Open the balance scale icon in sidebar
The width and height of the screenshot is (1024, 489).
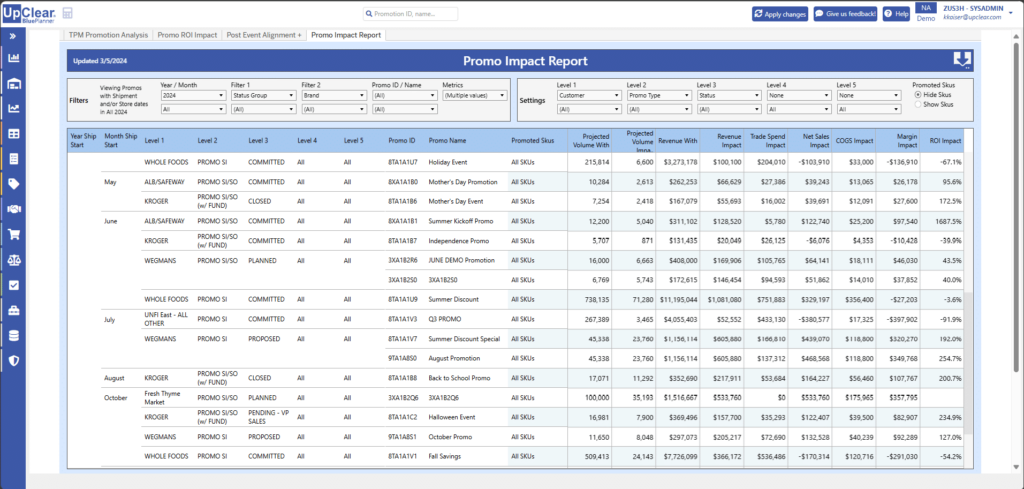point(13,259)
